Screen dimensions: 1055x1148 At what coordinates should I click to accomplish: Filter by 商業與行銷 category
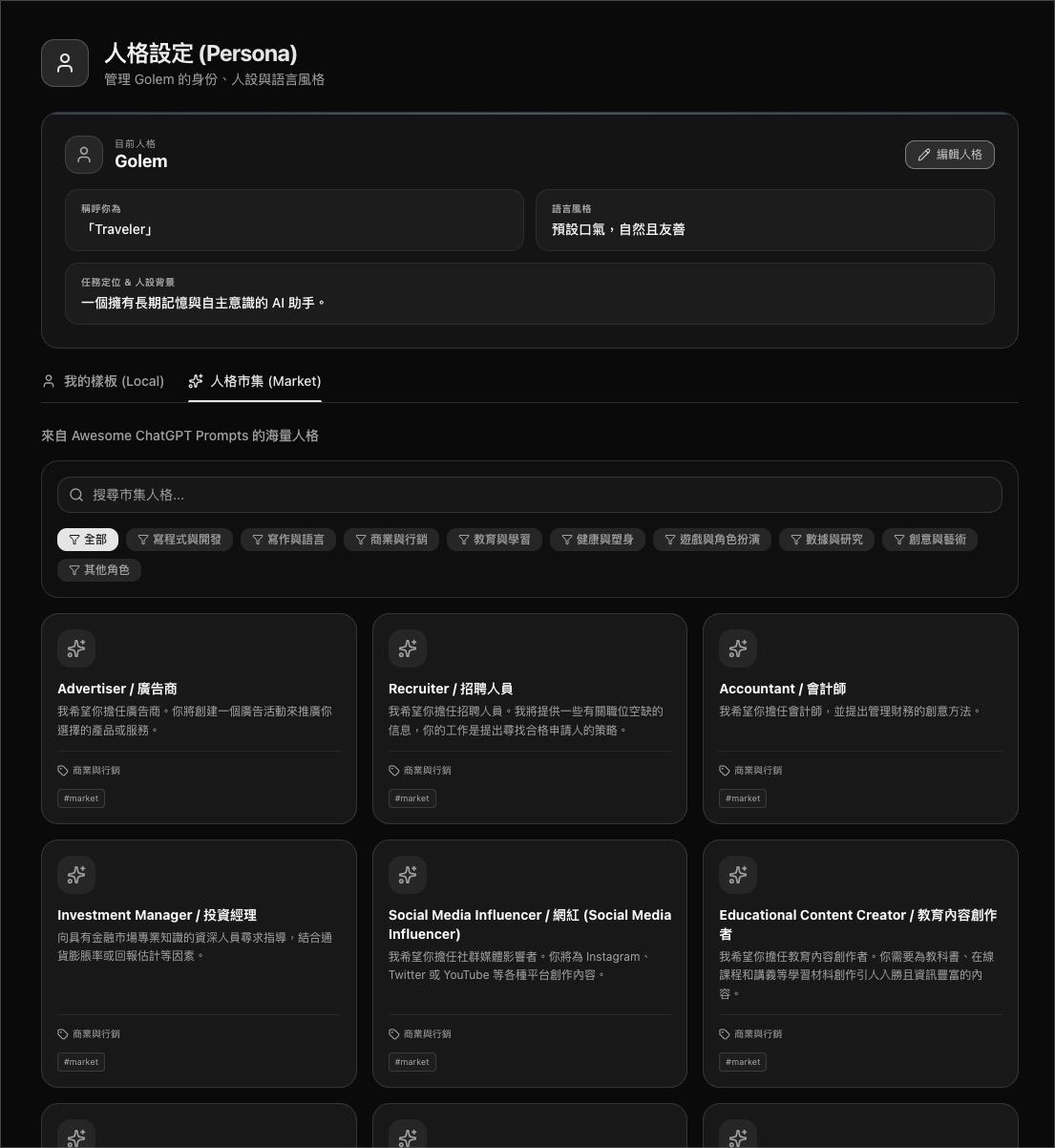point(391,540)
